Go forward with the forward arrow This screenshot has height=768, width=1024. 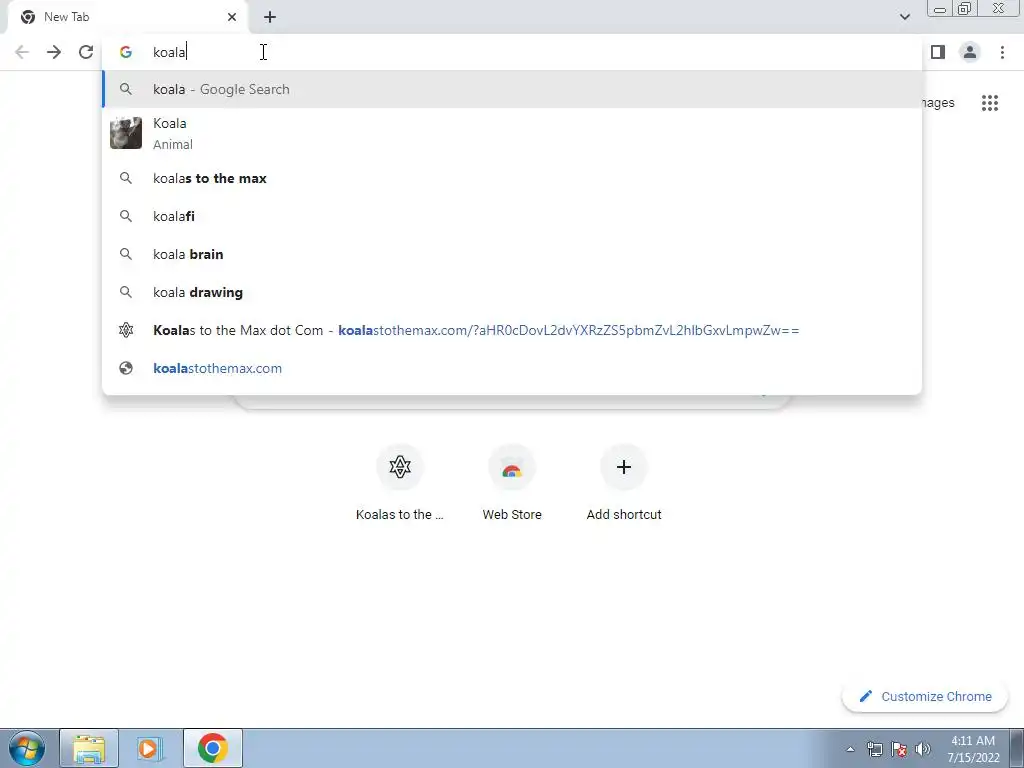point(54,52)
